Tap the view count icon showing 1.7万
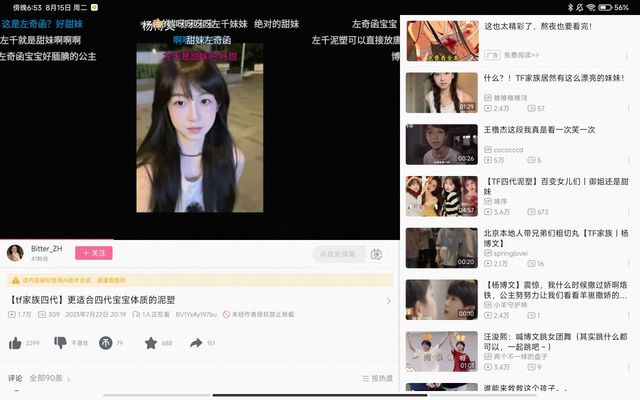Viewport: 640px width, 400px height. tap(12, 314)
